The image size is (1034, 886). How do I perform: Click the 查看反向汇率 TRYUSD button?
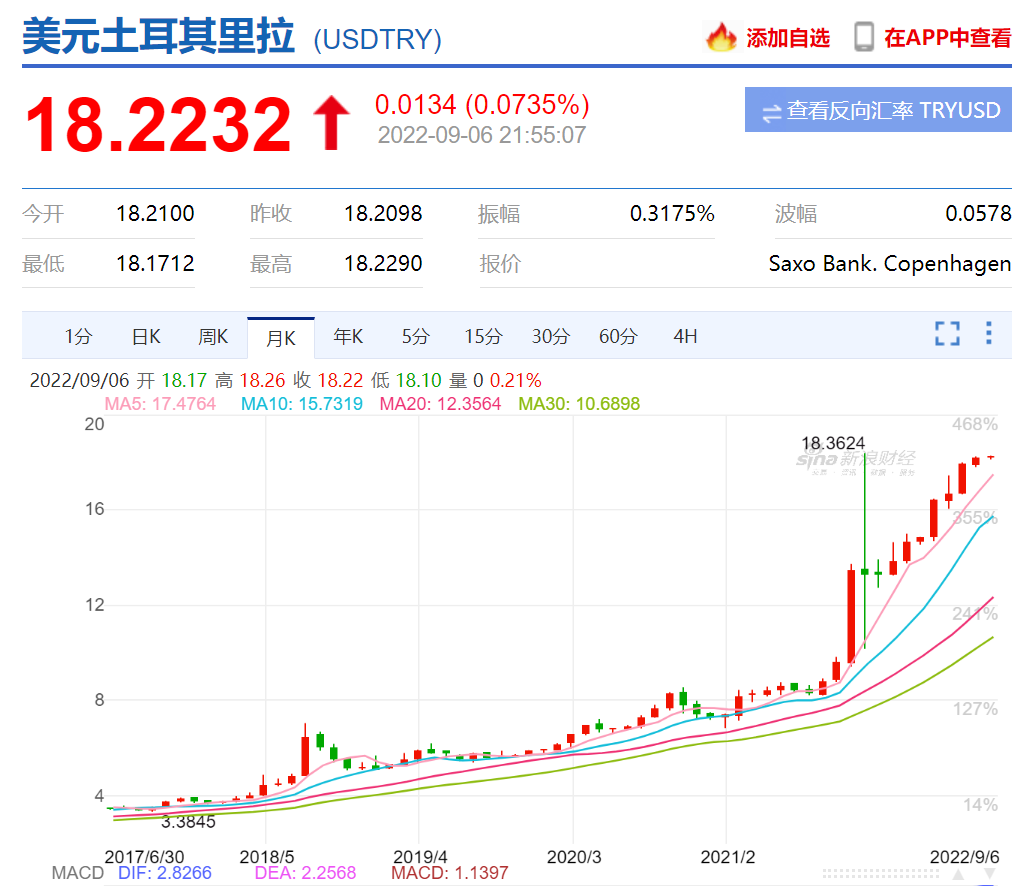(x=878, y=110)
